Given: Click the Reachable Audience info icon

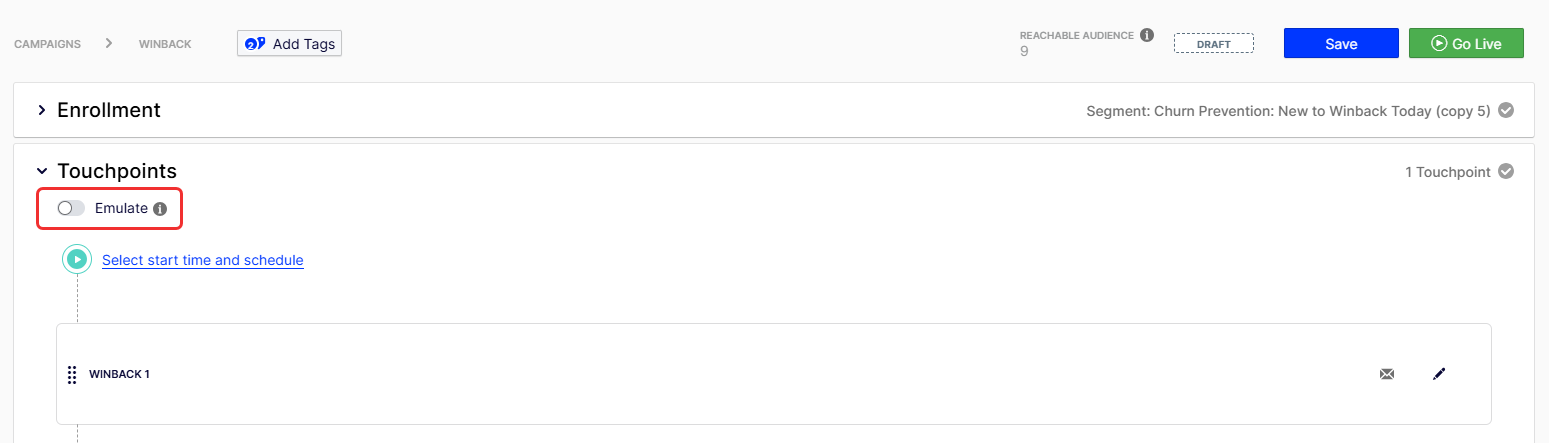Looking at the screenshot, I should point(1147,35).
